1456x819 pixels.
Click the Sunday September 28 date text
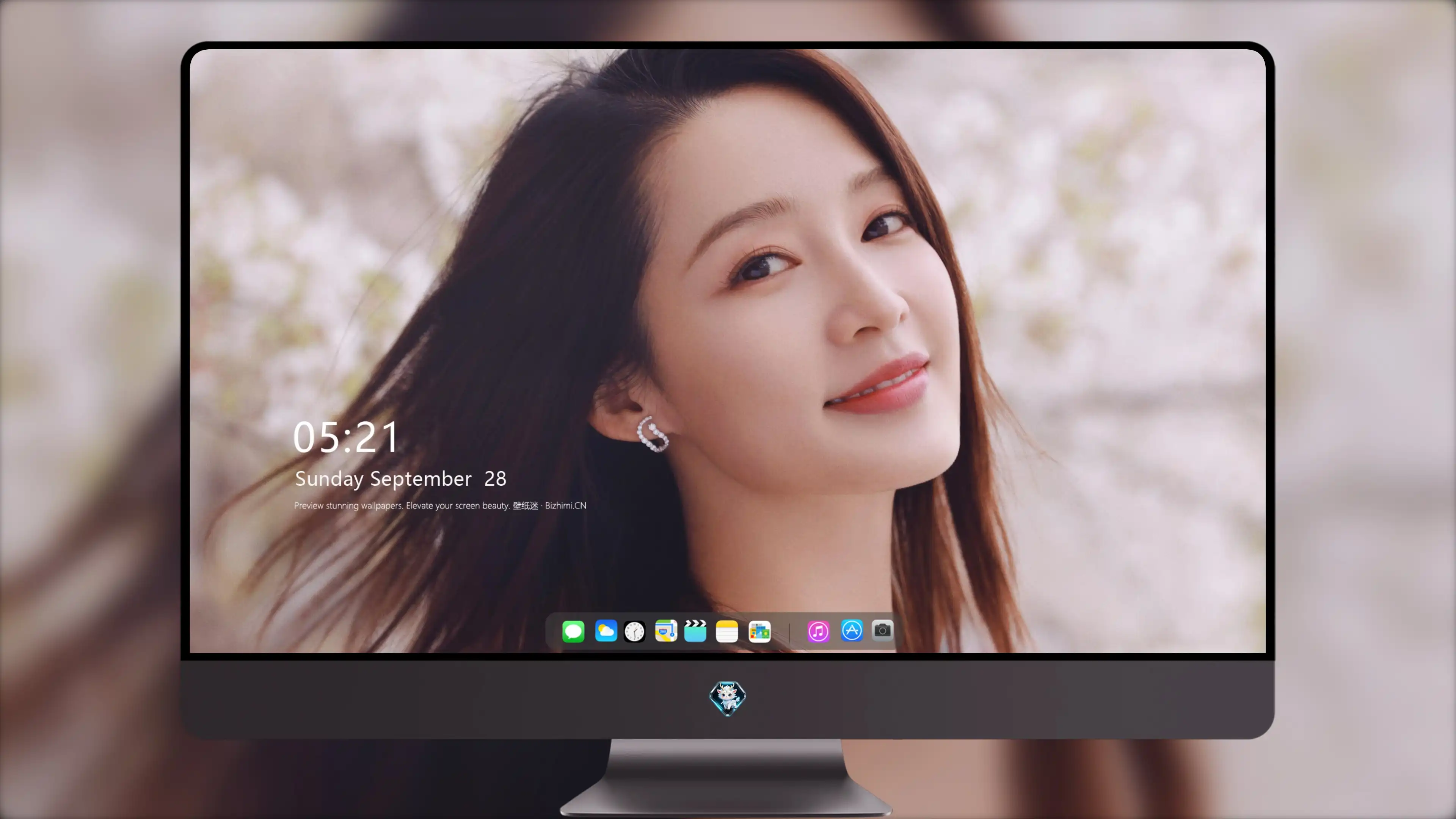(x=401, y=479)
